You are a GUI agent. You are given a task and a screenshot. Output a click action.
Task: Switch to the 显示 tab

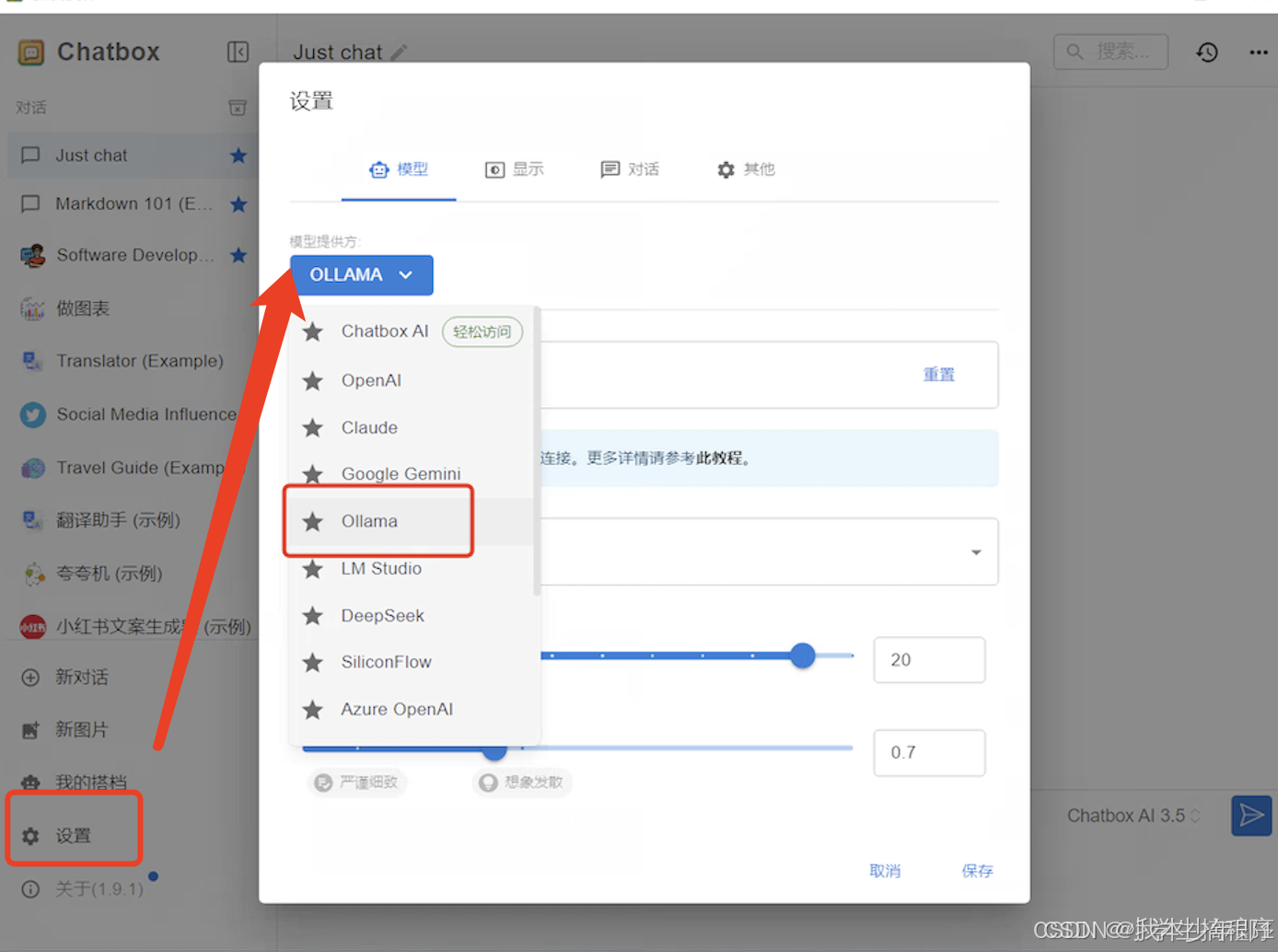pos(515,169)
